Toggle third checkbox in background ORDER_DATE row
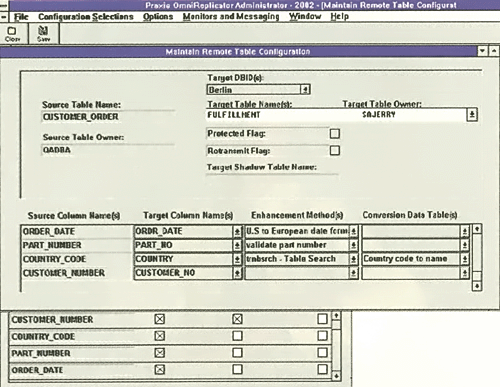Viewport: 500px width, 387px height. (322, 369)
